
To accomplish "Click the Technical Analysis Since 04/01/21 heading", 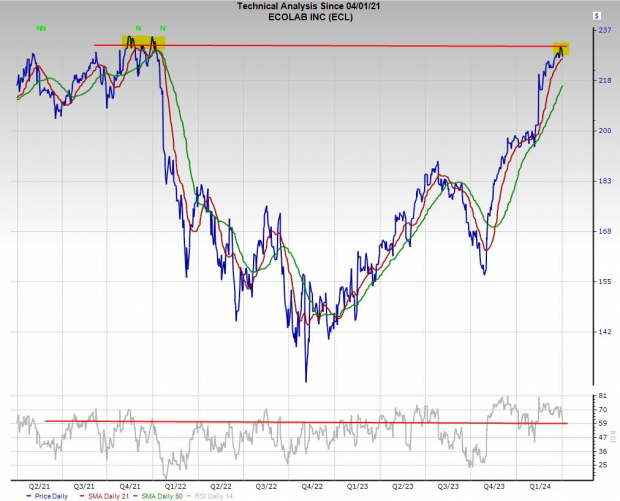I will 306,6.
